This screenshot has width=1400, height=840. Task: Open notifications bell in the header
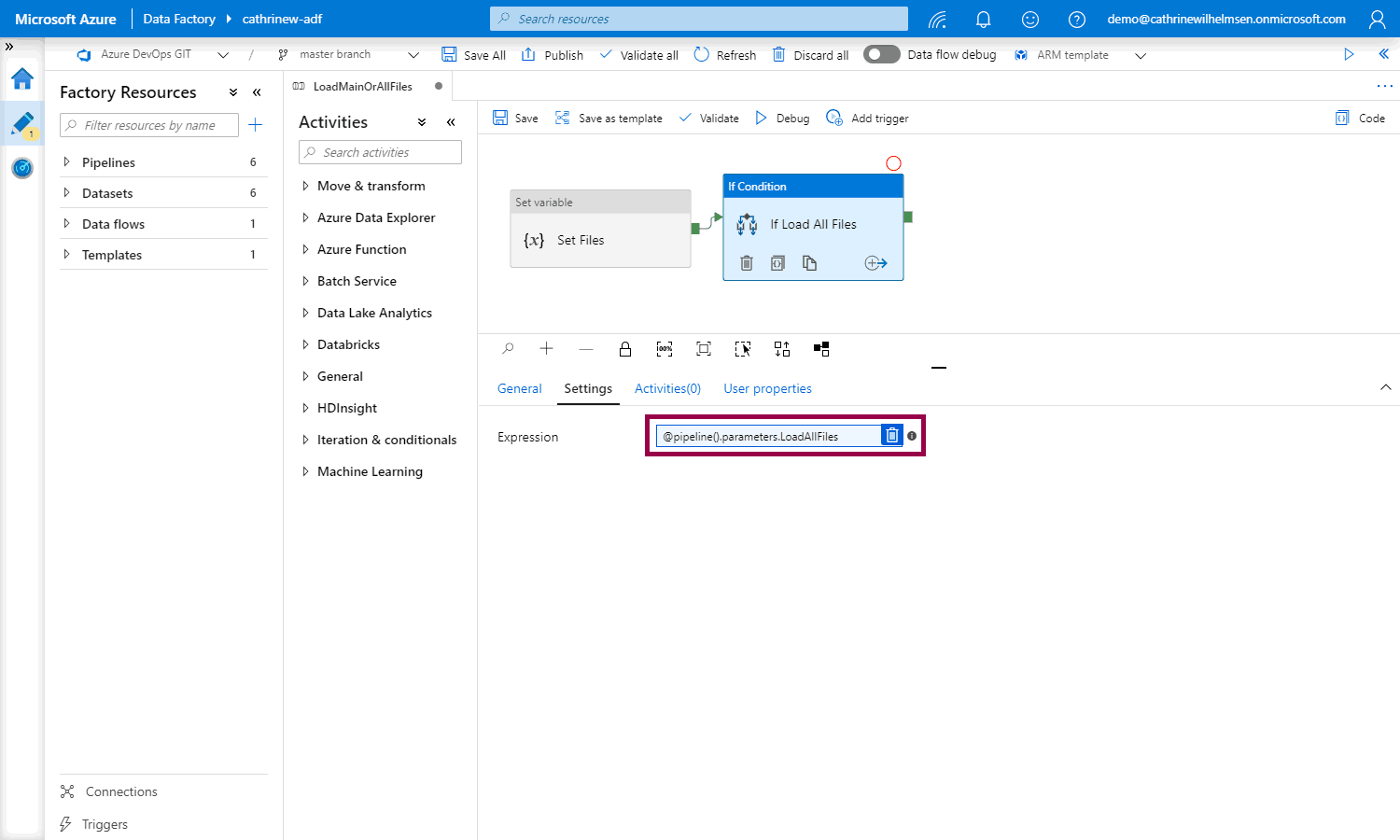click(983, 19)
